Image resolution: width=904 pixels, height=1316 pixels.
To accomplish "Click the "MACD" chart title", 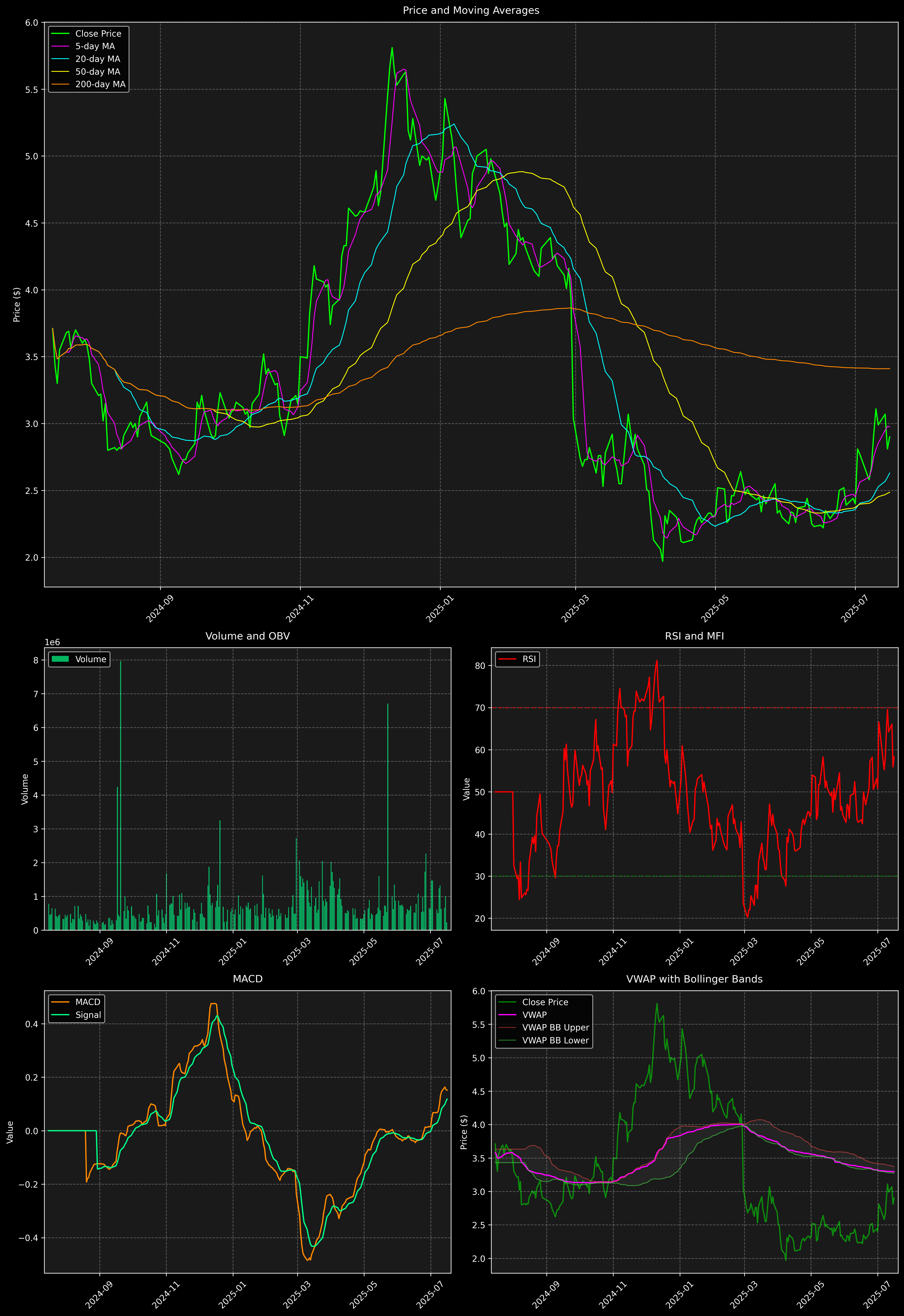I will click(x=248, y=979).
